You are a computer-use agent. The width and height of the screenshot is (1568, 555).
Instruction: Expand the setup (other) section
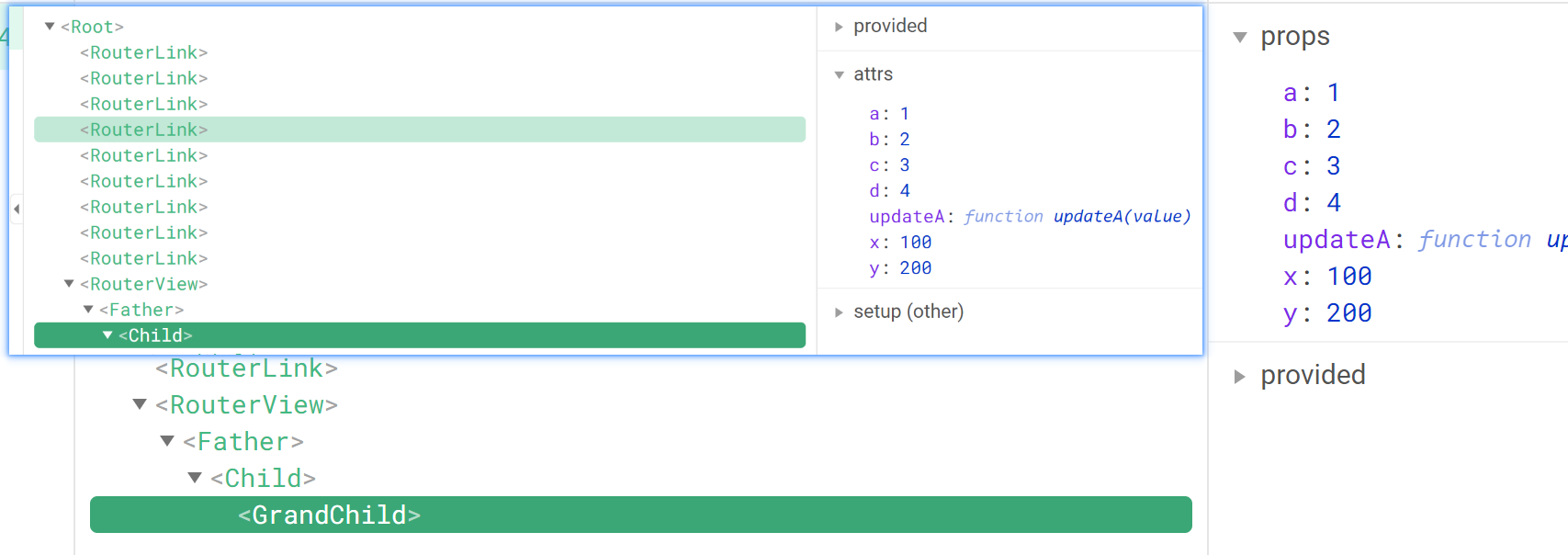839,312
